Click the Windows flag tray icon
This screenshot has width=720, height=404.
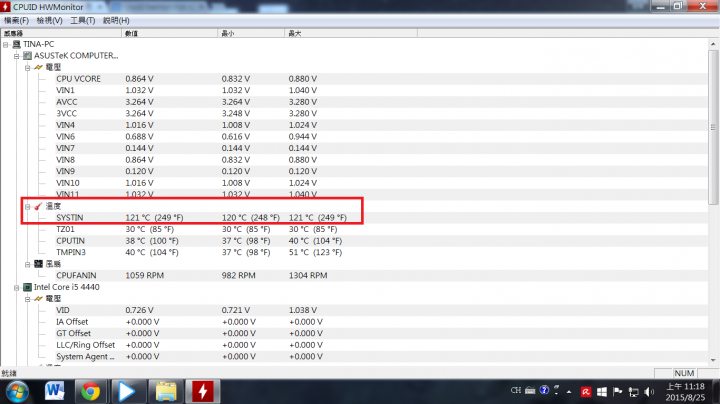(602, 392)
